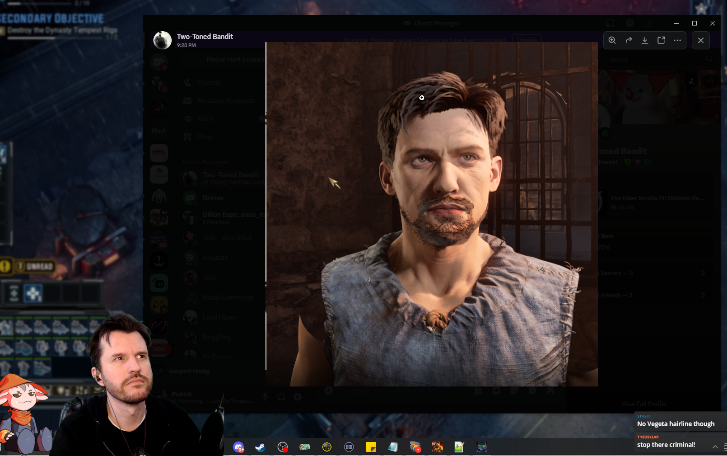Click the yellow exclamation alert icon in game

pos(5,266)
